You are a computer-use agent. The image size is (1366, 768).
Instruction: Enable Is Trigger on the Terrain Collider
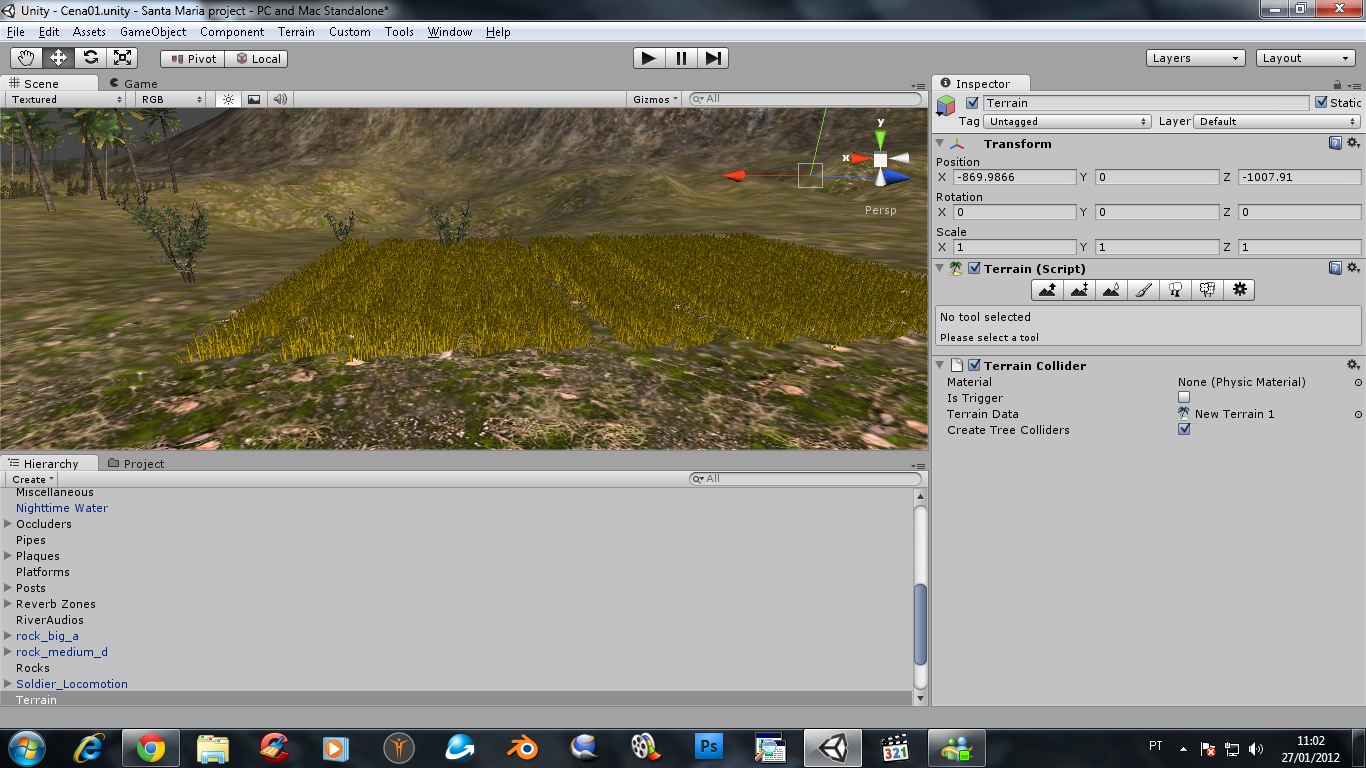(x=1184, y=397)
